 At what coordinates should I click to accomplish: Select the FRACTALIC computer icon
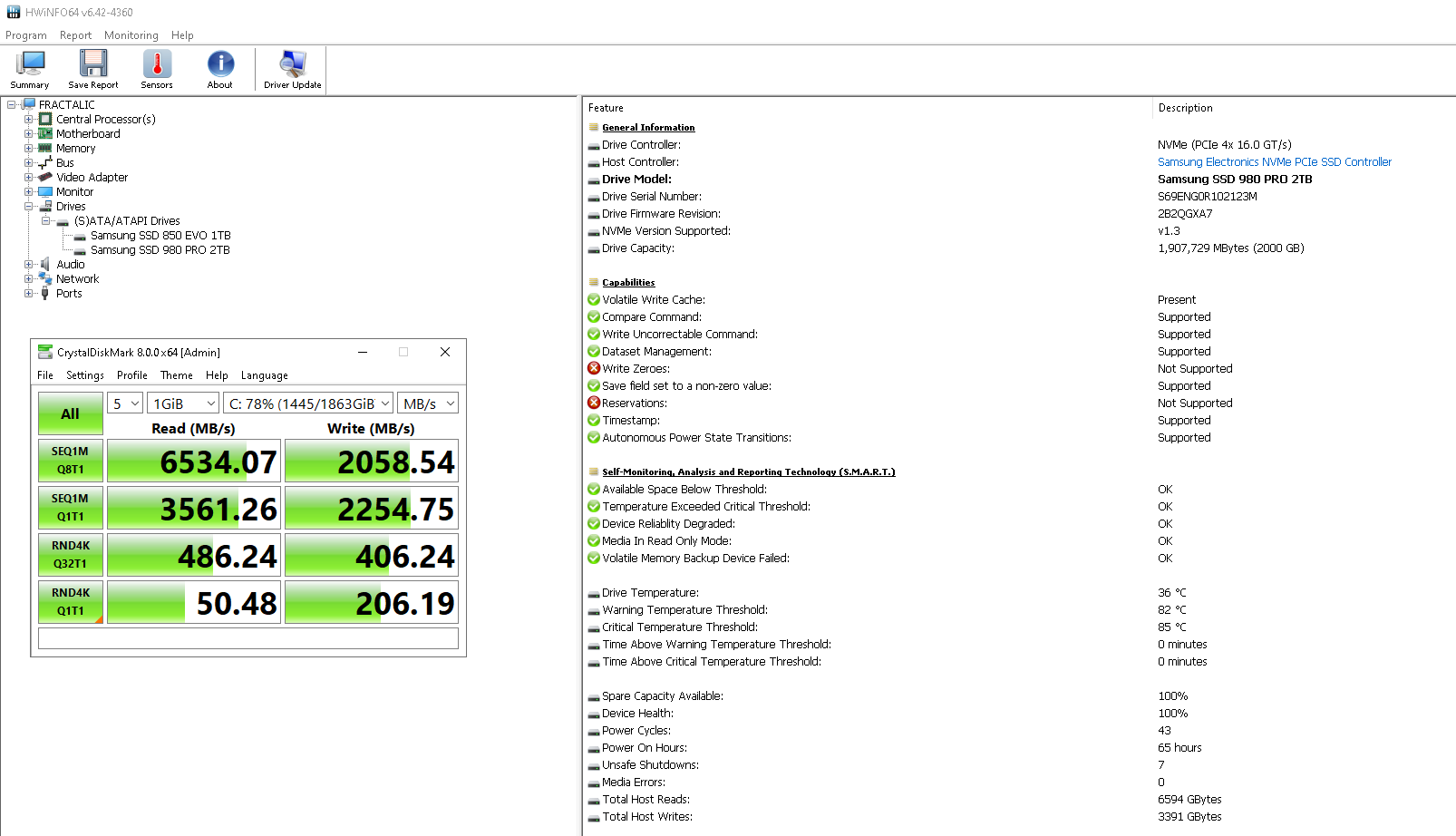29,104
